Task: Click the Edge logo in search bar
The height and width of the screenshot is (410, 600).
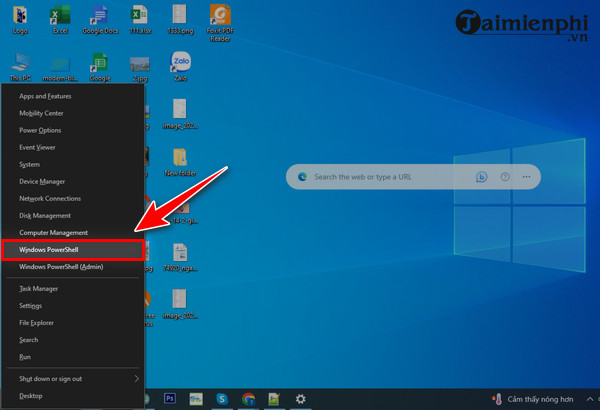Action: (x=302, y=176)
